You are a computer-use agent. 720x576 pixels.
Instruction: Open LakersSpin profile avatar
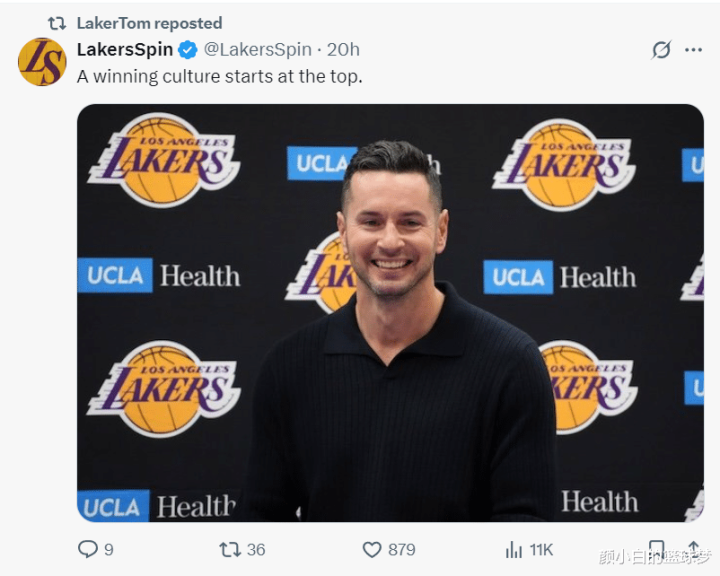pyautogui.click(x=42, y=62)
